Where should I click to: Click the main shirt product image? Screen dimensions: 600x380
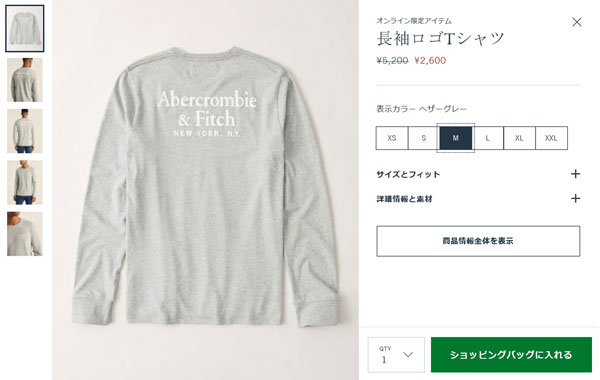pos(205,190)
